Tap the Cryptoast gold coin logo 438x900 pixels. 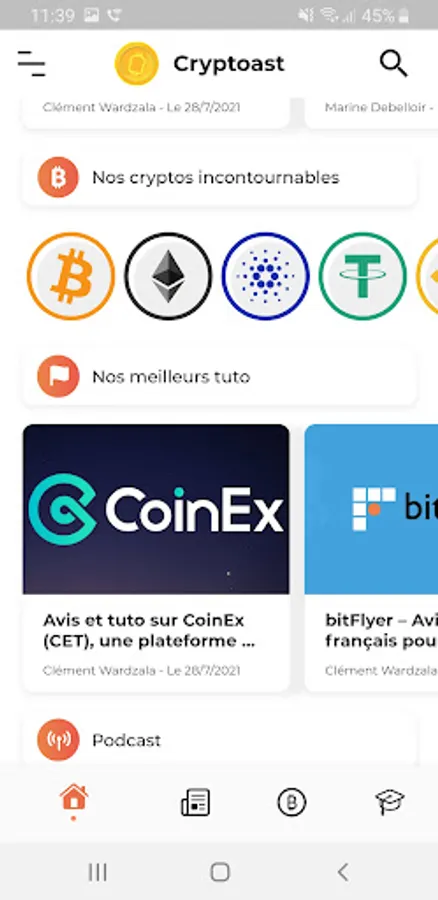137,63
